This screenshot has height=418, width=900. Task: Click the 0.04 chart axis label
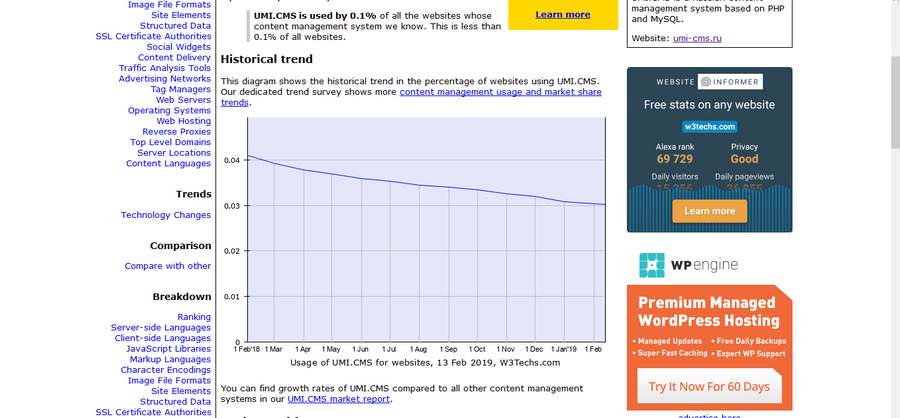pos(232,160)
